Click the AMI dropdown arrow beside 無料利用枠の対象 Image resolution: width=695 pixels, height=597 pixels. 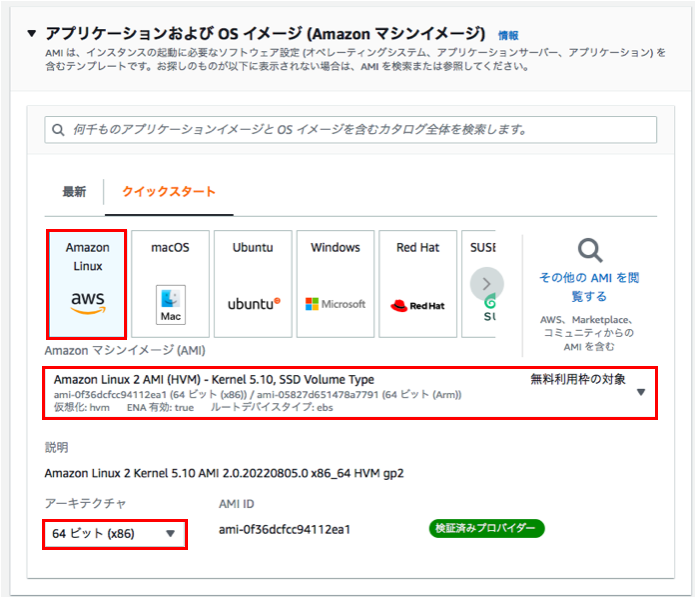pyautogui.click(x=640, y=392)
